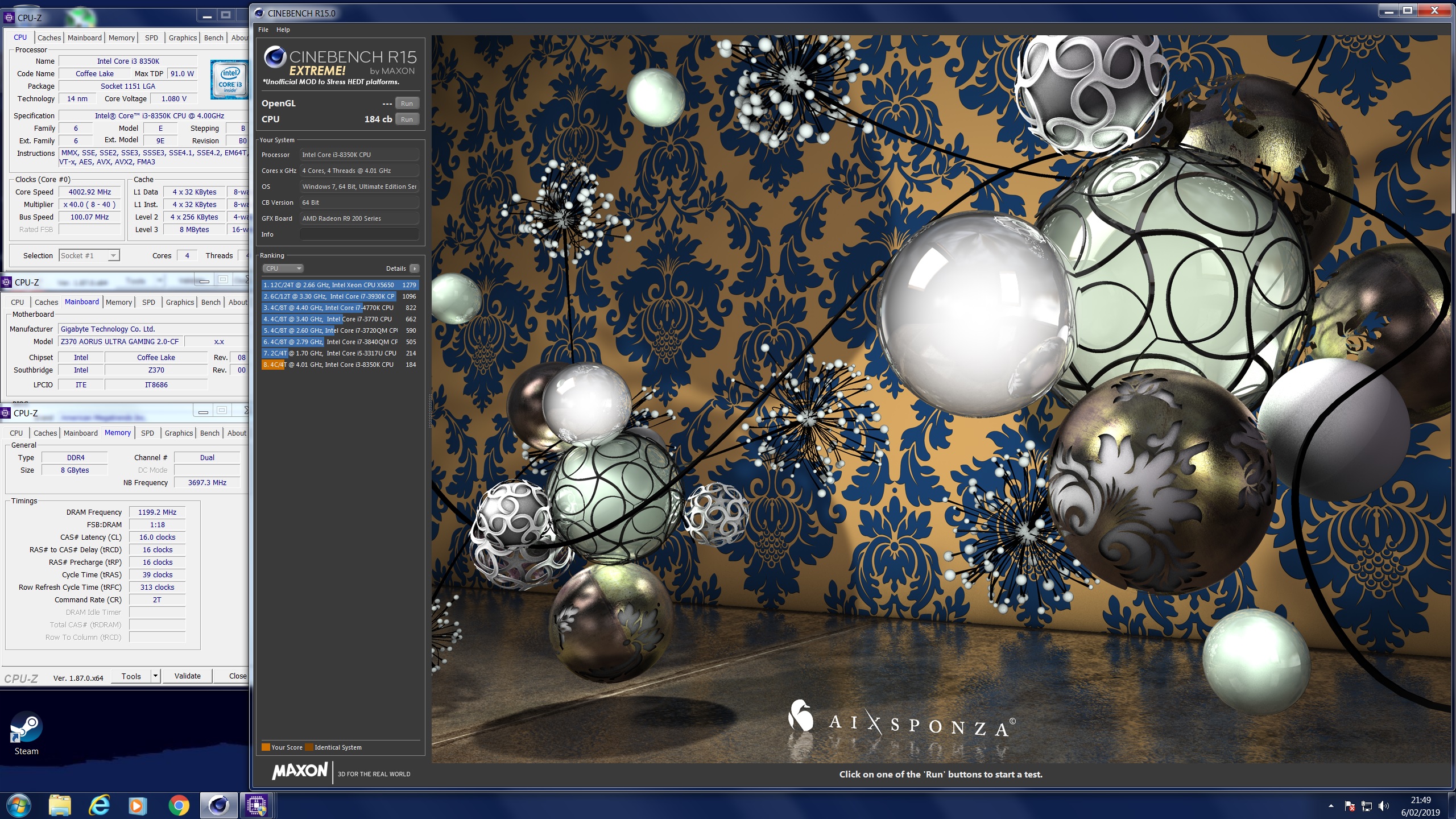Viewport: 1456px width, 819px height.
Task: Click the Cinebench logo in the title bar
Action: tap(259, 13)
